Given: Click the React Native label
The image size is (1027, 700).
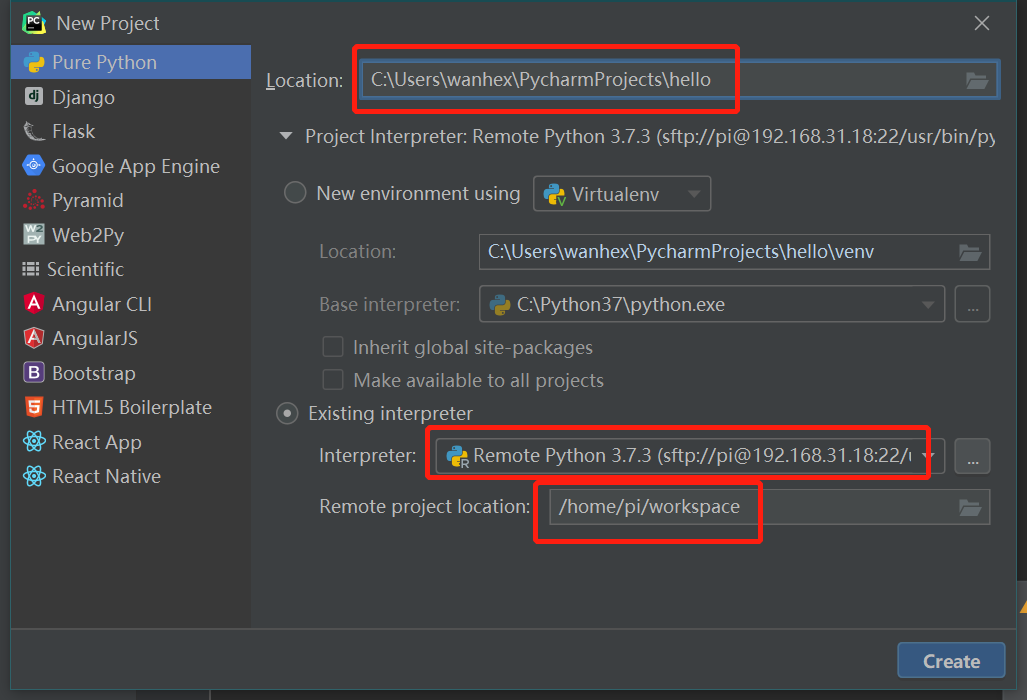Looking at the screenshot, I should click(x=106, y=476).
